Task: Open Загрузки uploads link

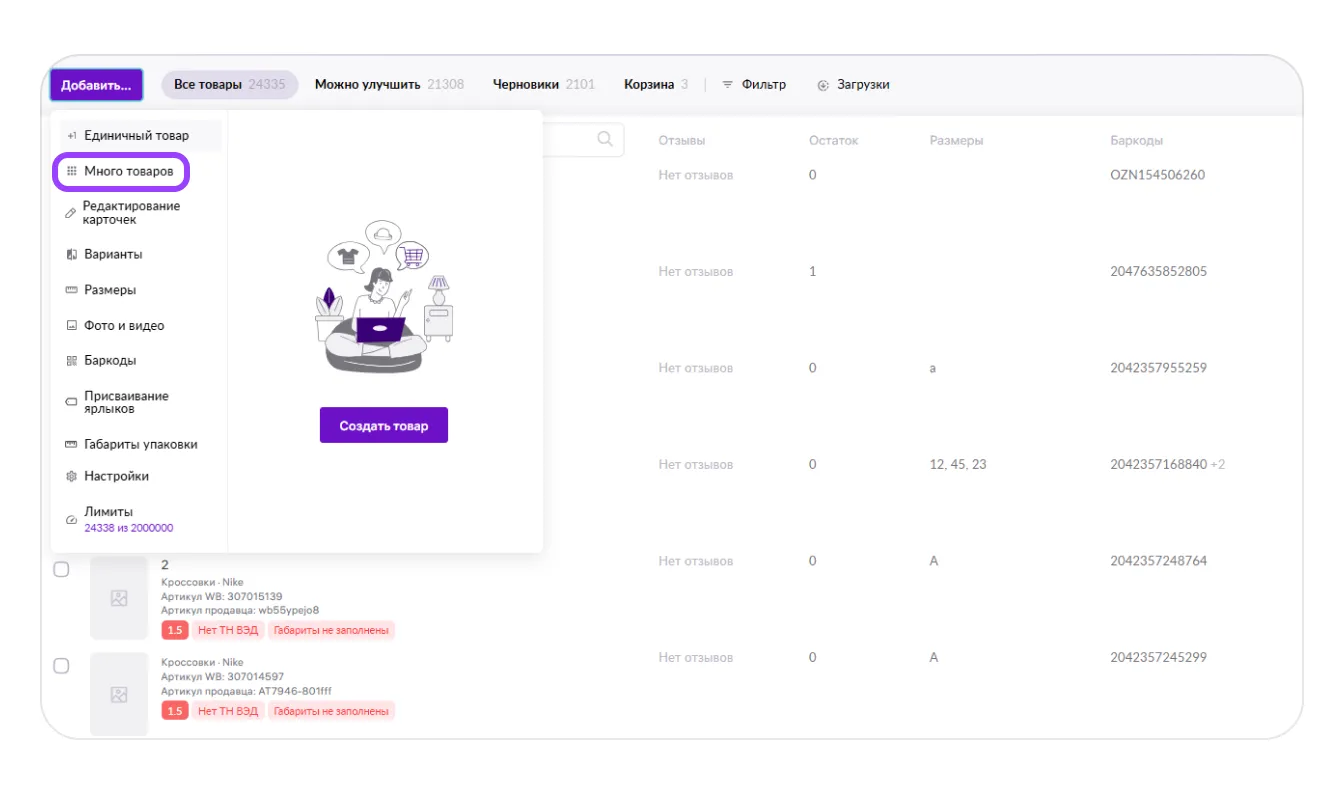Action: (x=853, y=85)
